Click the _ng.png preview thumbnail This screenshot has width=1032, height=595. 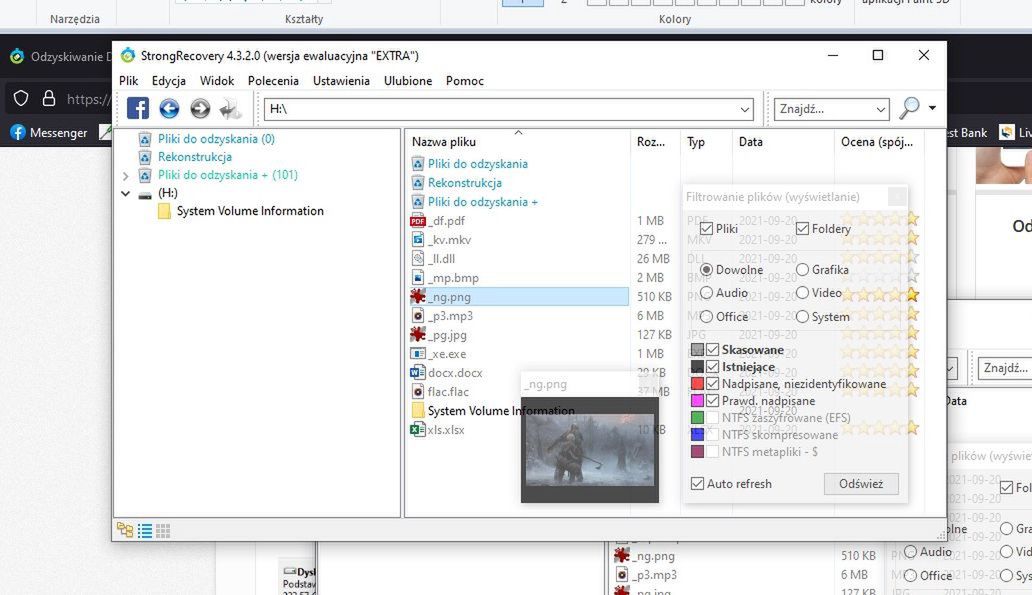click(590, 450)
